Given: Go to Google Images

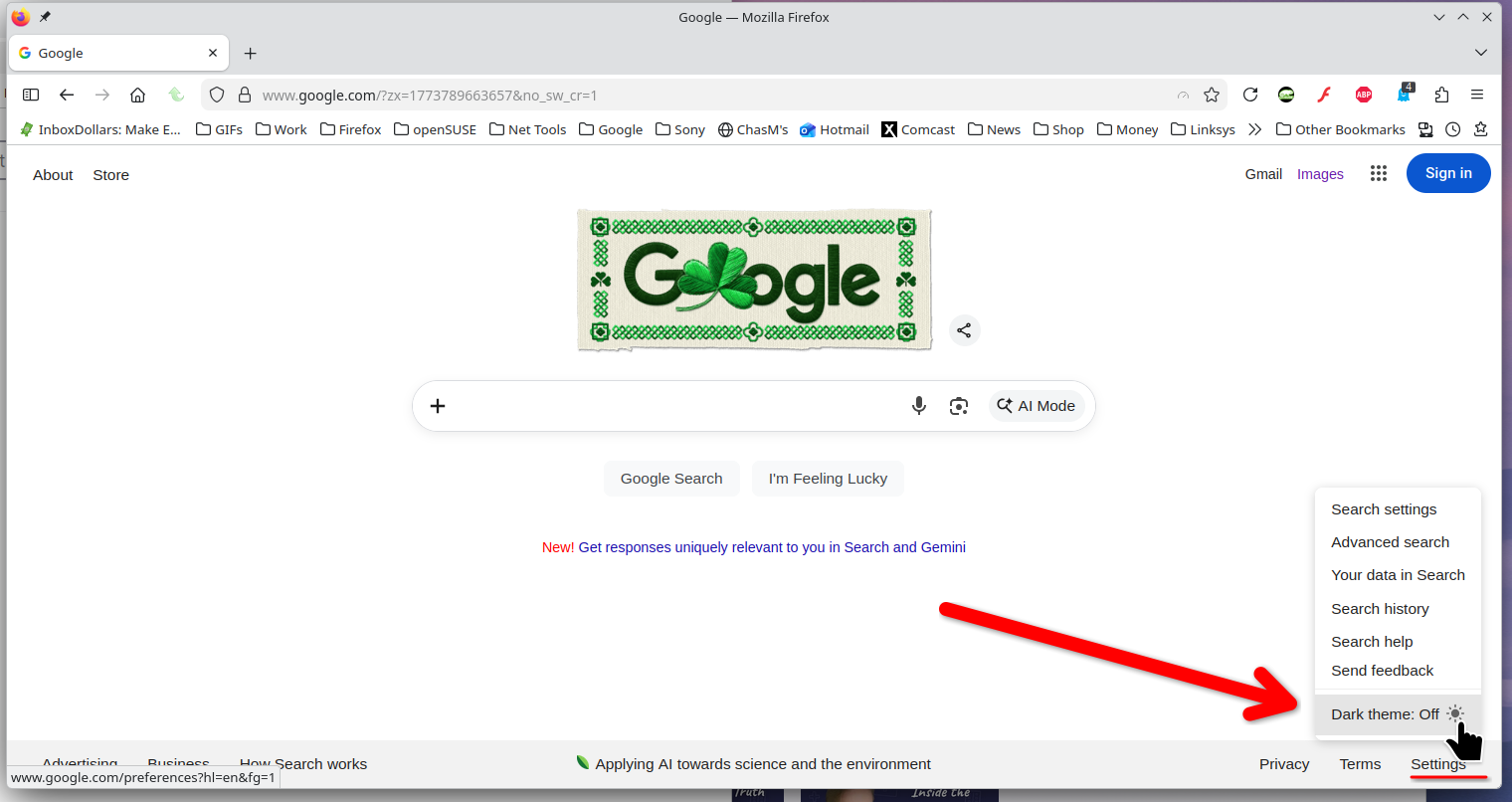Looking at the screenshot, I should click(1320, 174).
